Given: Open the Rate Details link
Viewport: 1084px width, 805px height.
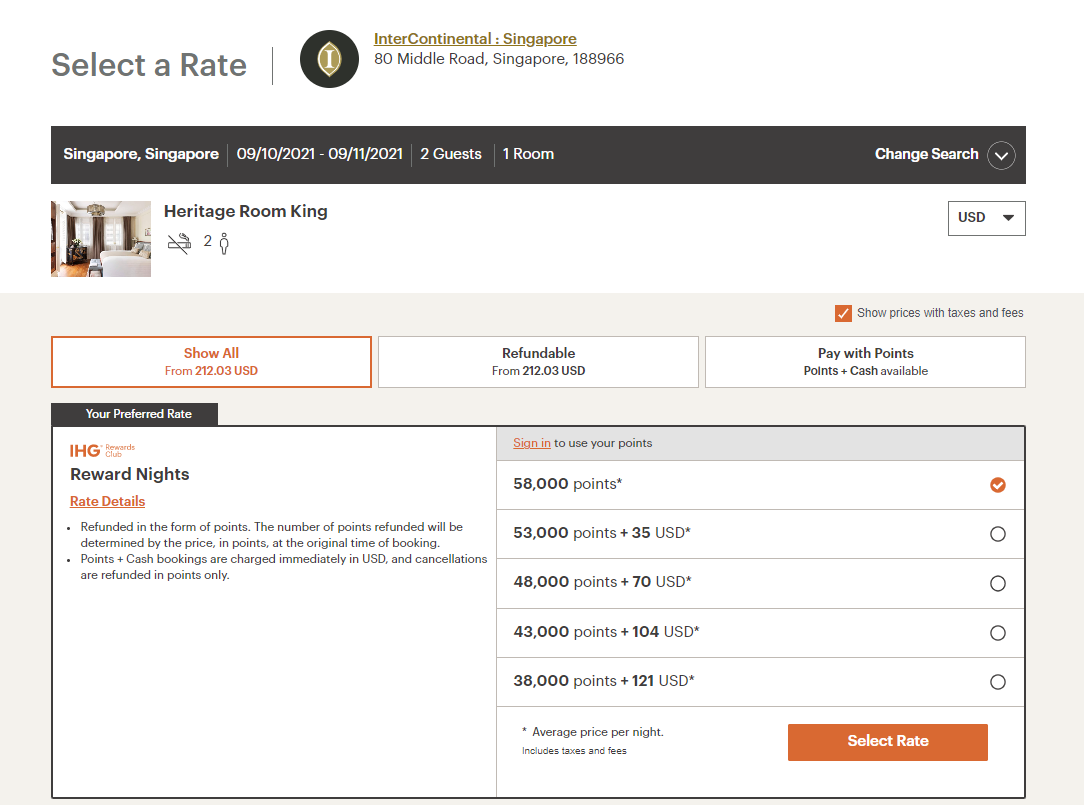Looking at the screenshot, I should click(107, 501).
